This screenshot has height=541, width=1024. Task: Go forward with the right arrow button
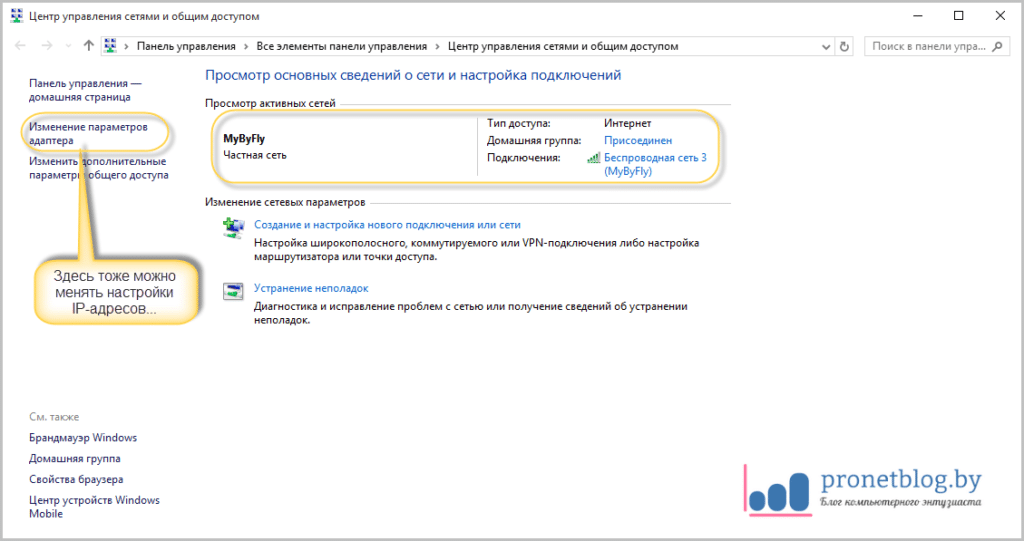point(46,46)
